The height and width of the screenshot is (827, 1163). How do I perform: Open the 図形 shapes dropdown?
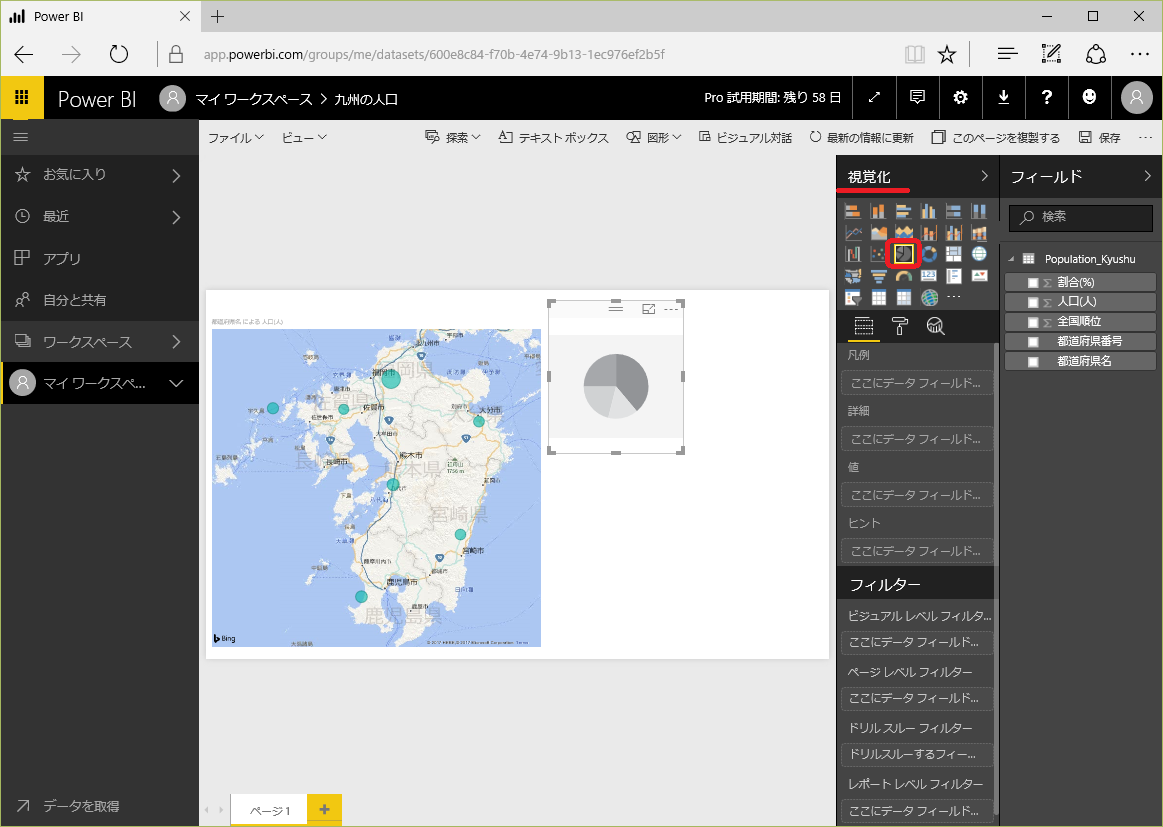point(653,138)
